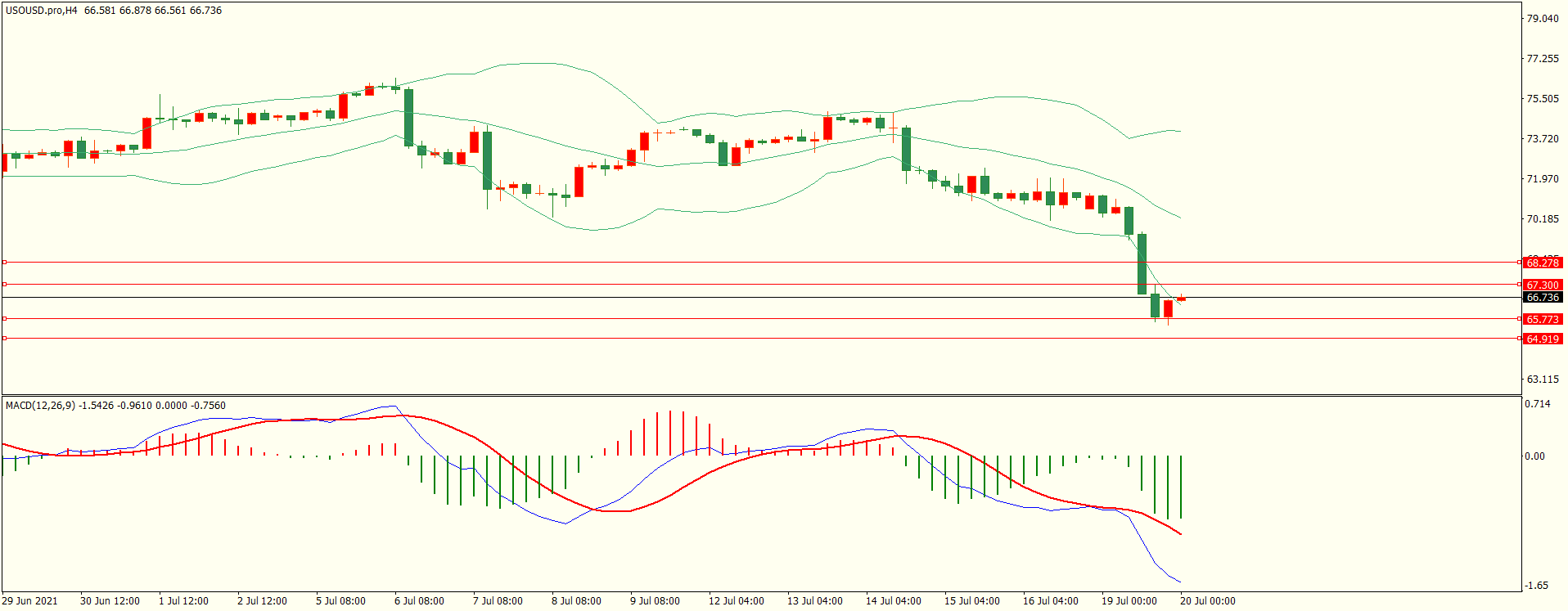The height and width of the screenshot is (611, 1568).
Task: Click the 0.00 MACD scale value
Action: tap(1534, 456)
